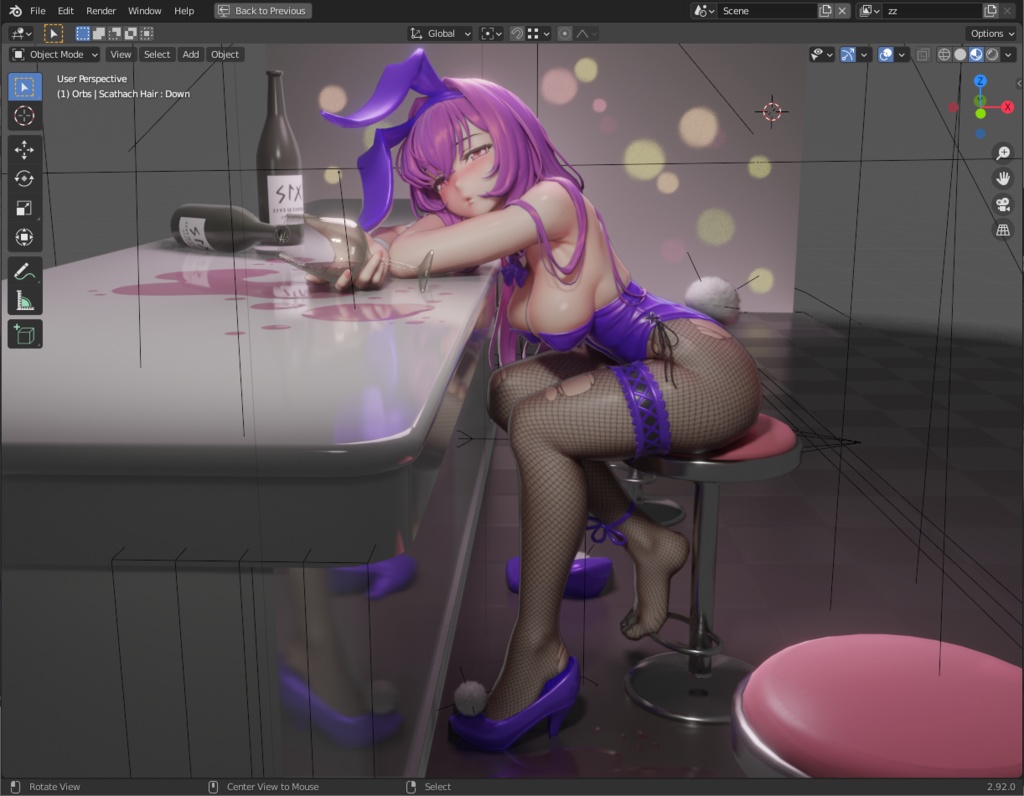
Task: Click the Back to Previous button
Action: pos(261,10)
